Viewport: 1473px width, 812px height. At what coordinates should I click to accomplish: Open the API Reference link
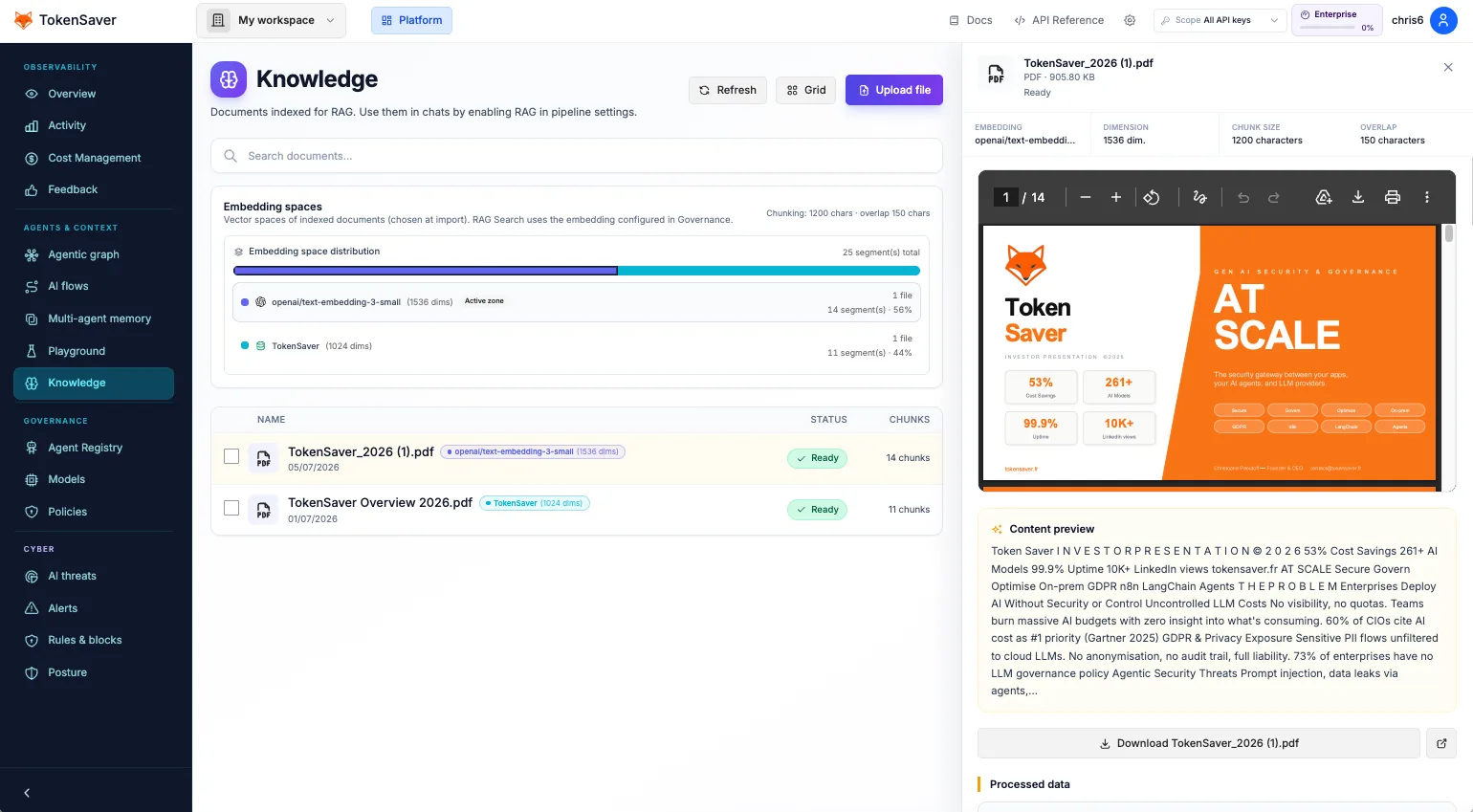click(1059, 20)
